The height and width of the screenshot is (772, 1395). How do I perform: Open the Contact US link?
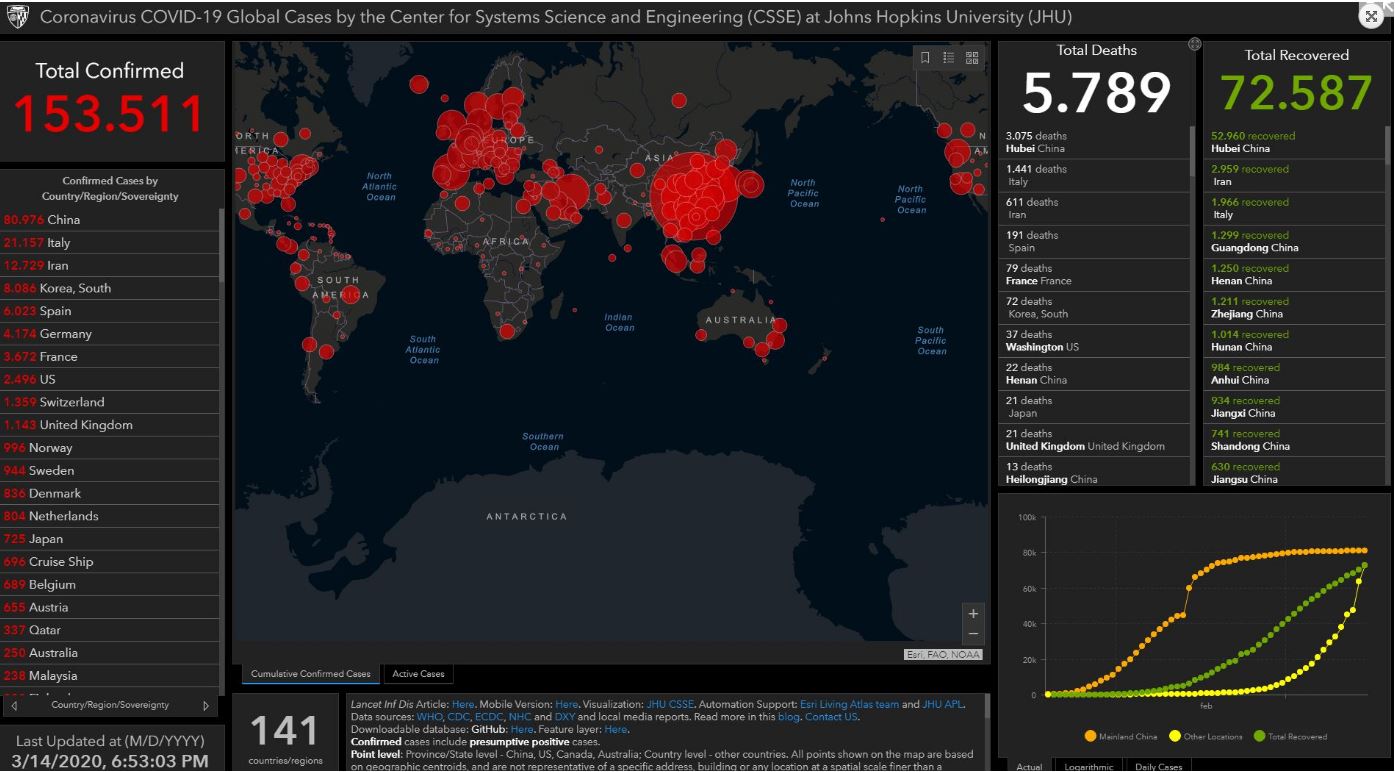coord(831,717)
